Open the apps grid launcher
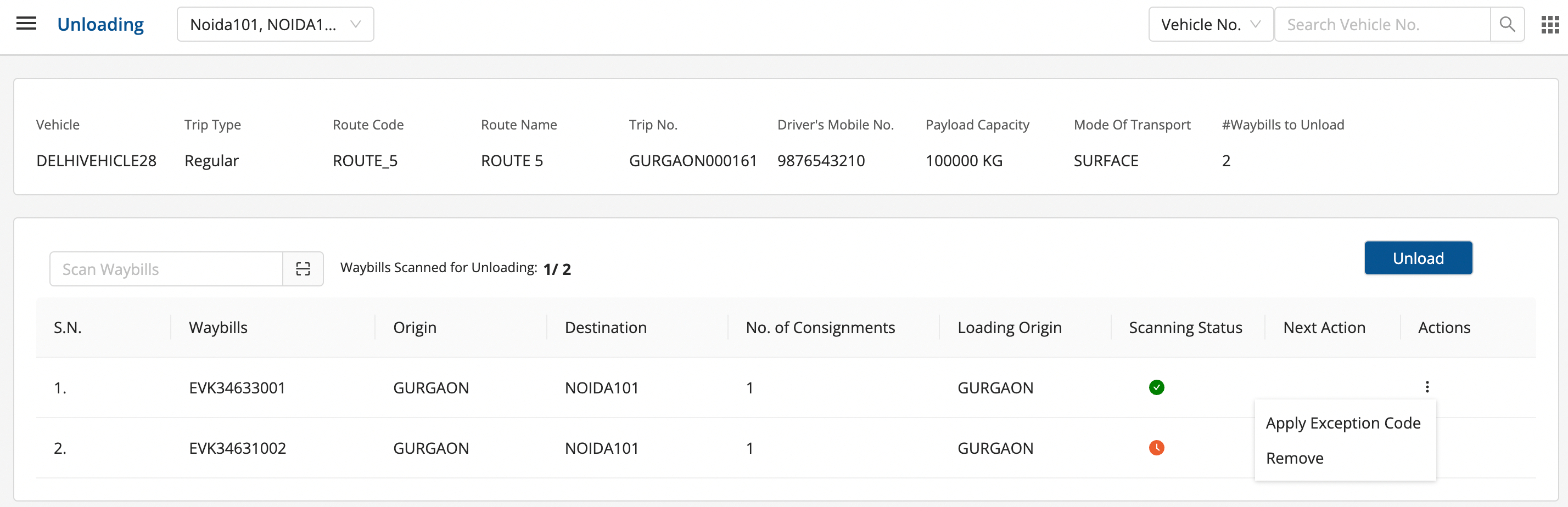Viewport: 1568px width, 507px height. (x=1550, y=24)
